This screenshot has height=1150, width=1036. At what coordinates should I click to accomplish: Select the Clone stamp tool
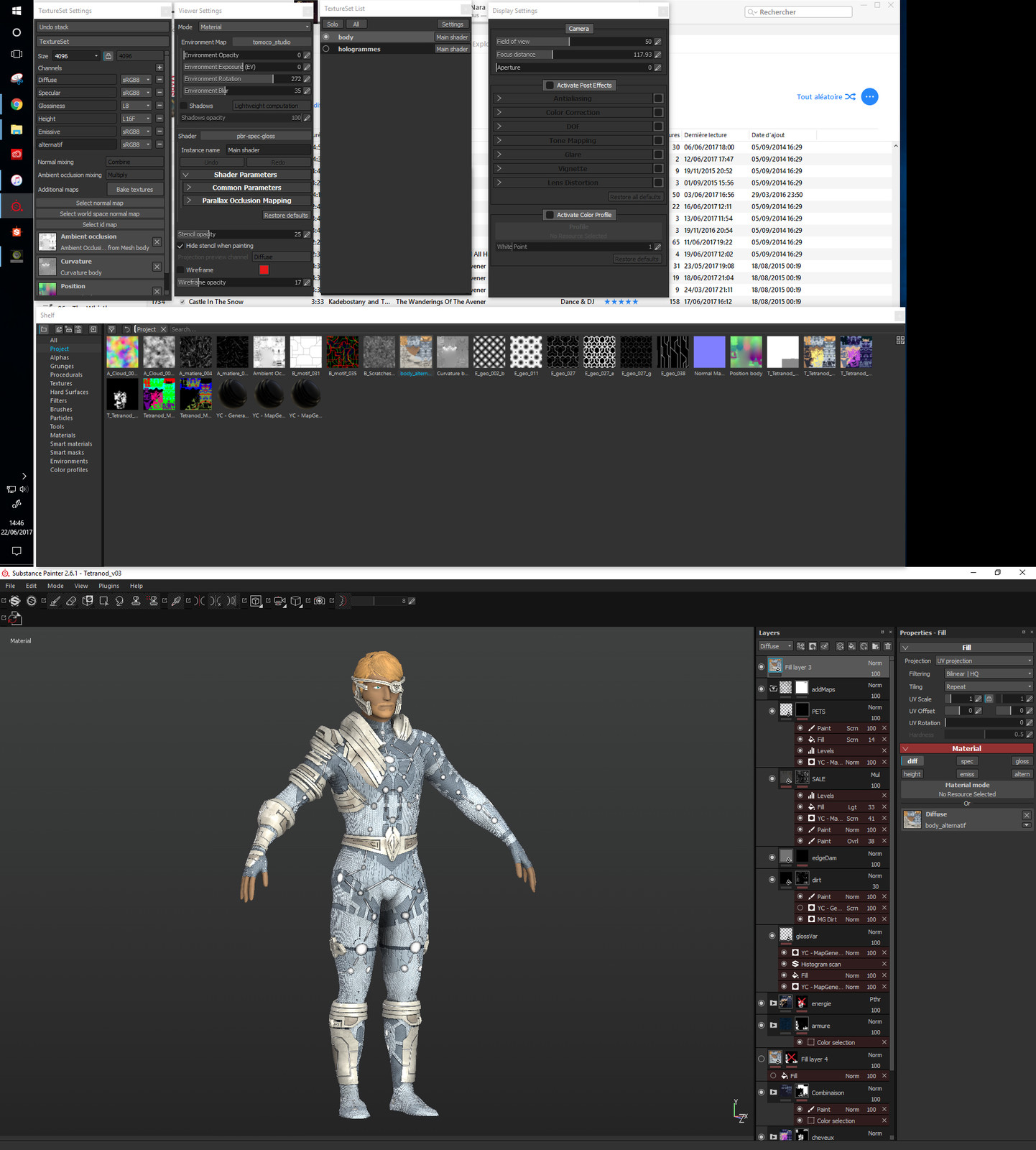[x=136, y=601]
